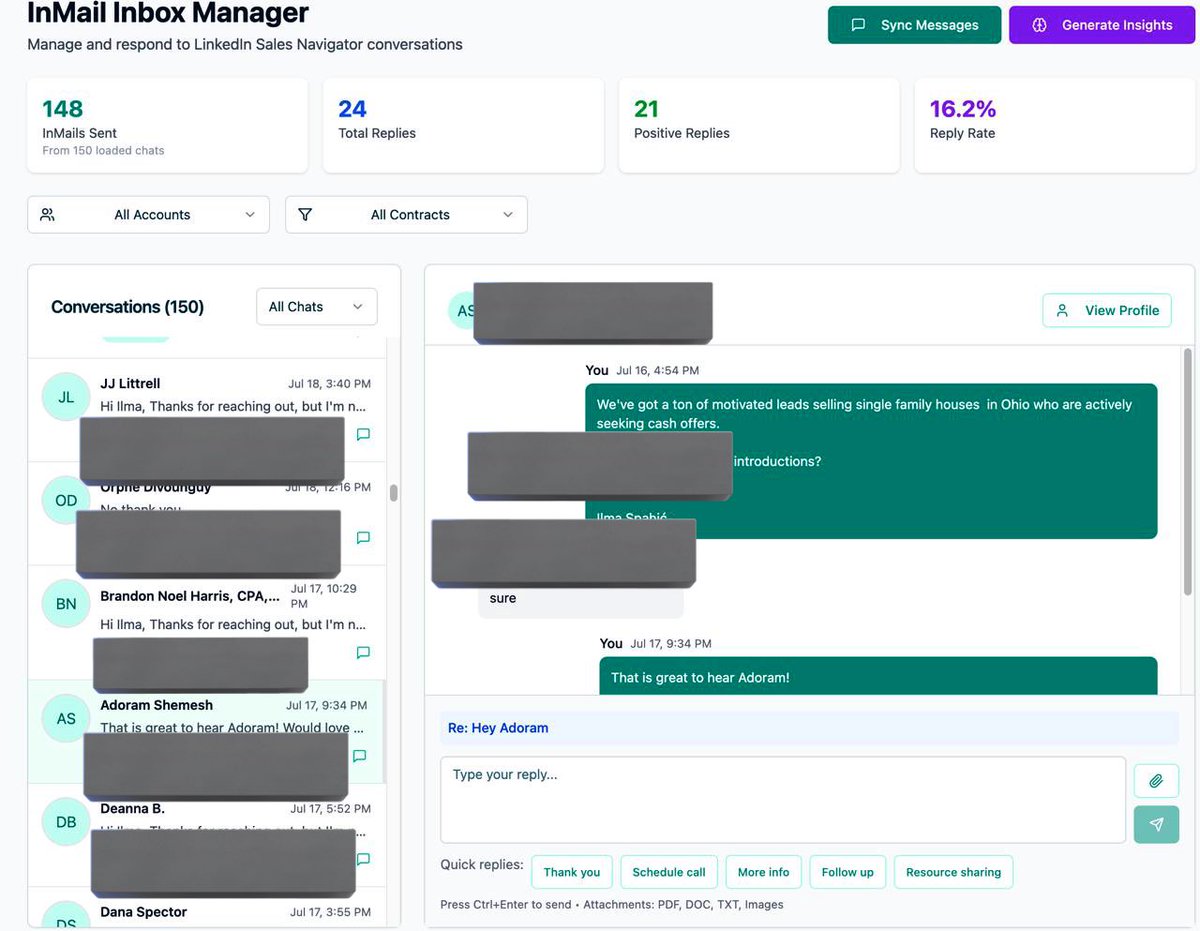
Task: Click the Generate Insights button
Action: pos(1102,25)
